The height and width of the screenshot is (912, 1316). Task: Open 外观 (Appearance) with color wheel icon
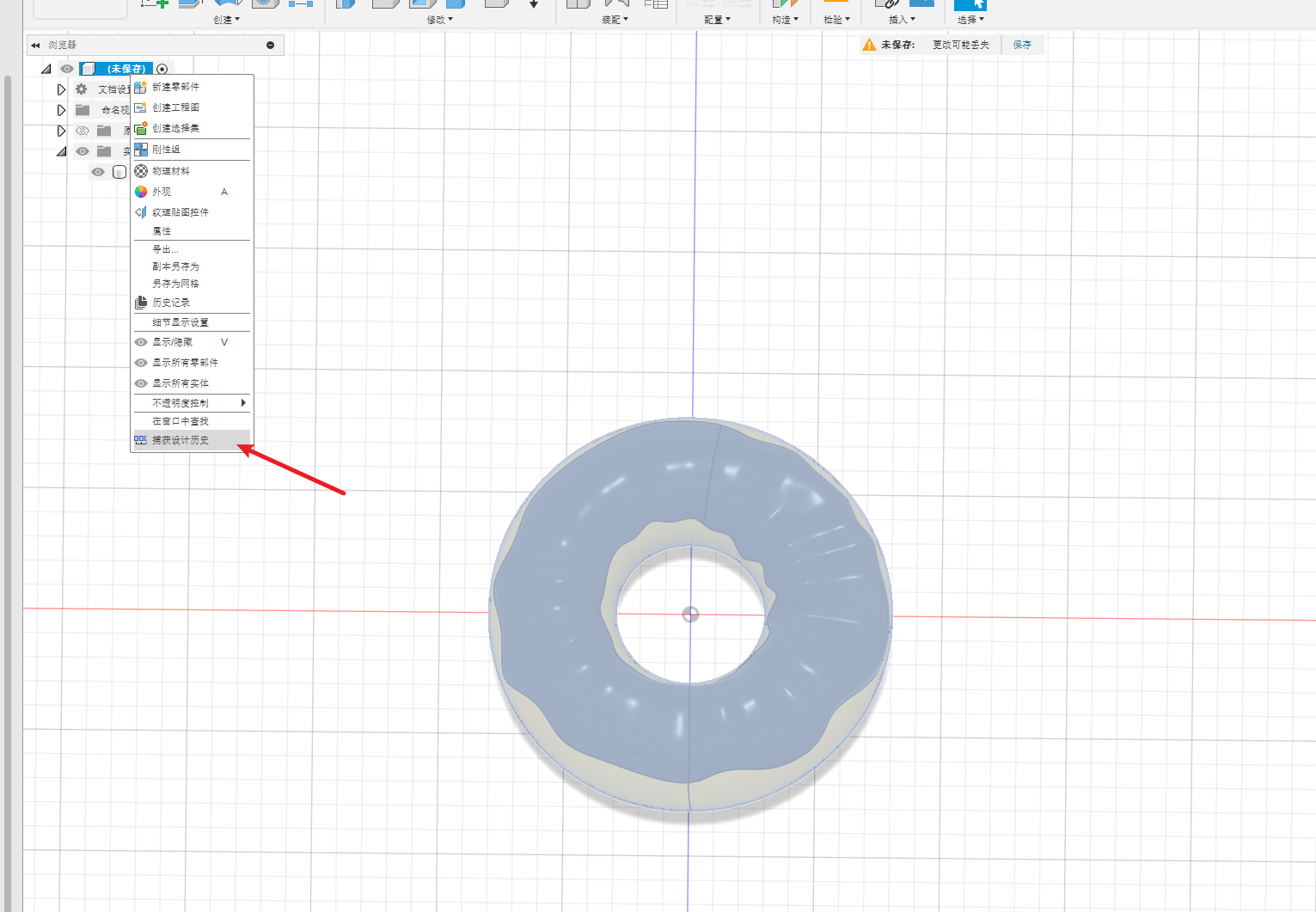pyautogui.click(x=162, y=192)
